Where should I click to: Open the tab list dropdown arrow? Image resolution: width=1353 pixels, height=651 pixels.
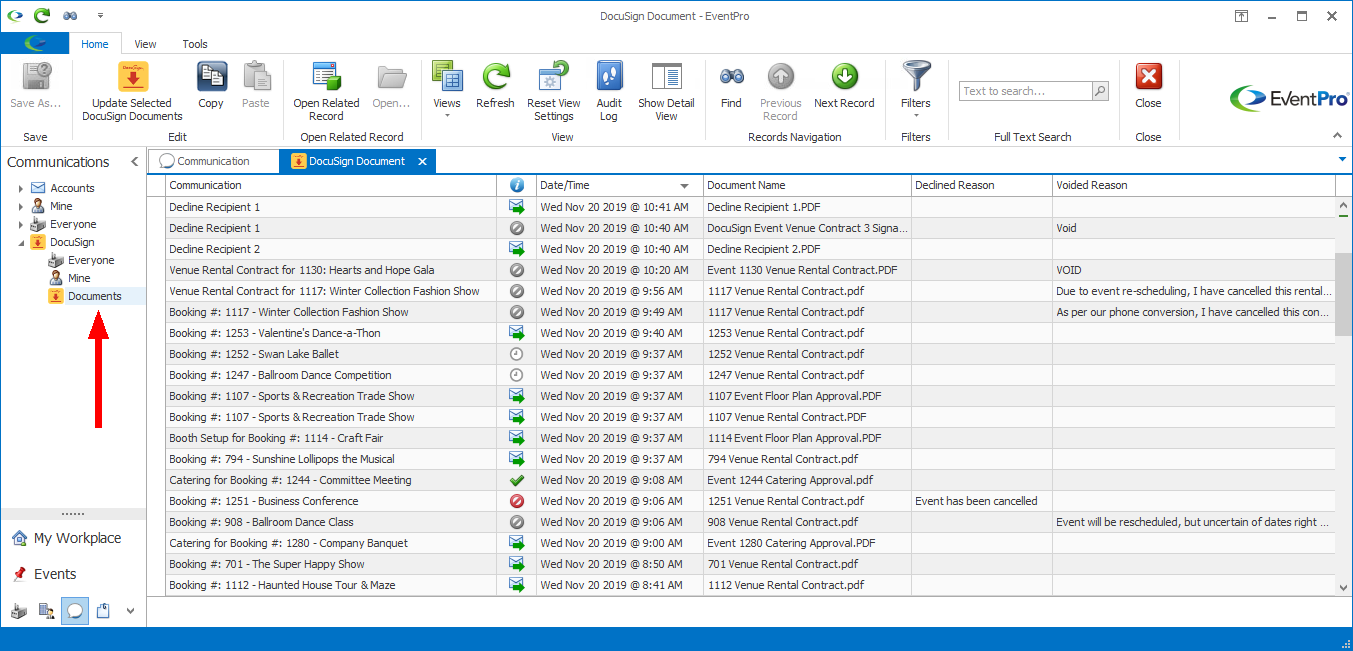point(1341,159)
